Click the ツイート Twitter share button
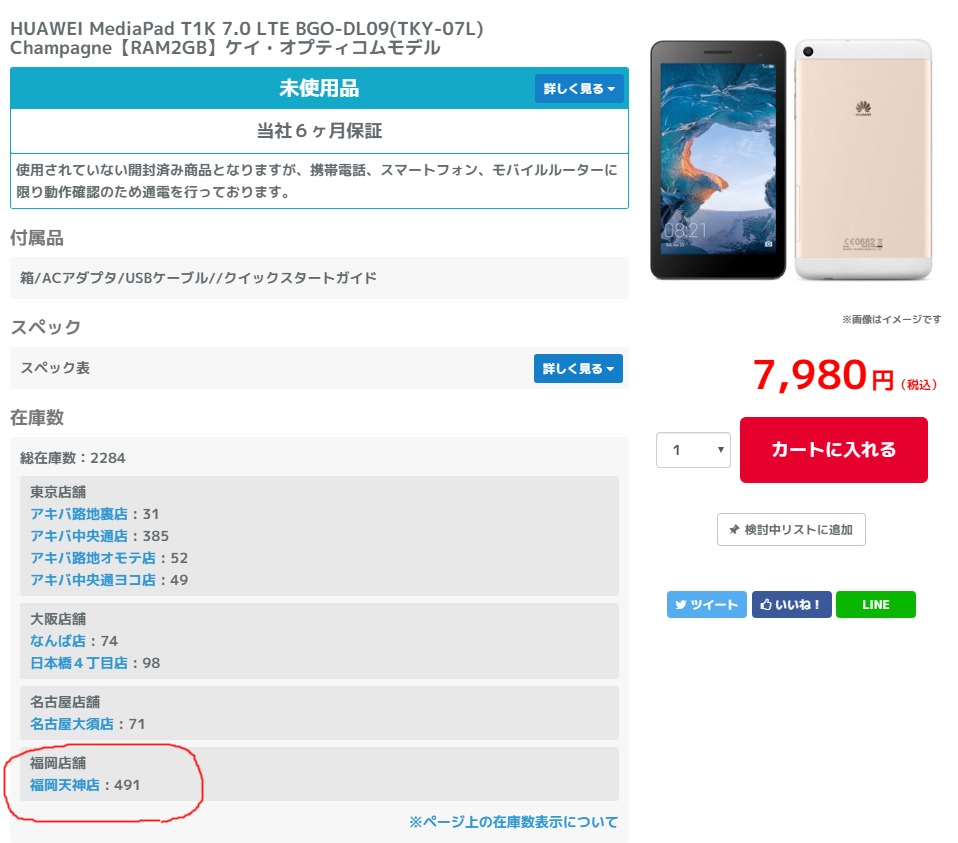Screen dimensions: 958x843 (x=706, y=604)
